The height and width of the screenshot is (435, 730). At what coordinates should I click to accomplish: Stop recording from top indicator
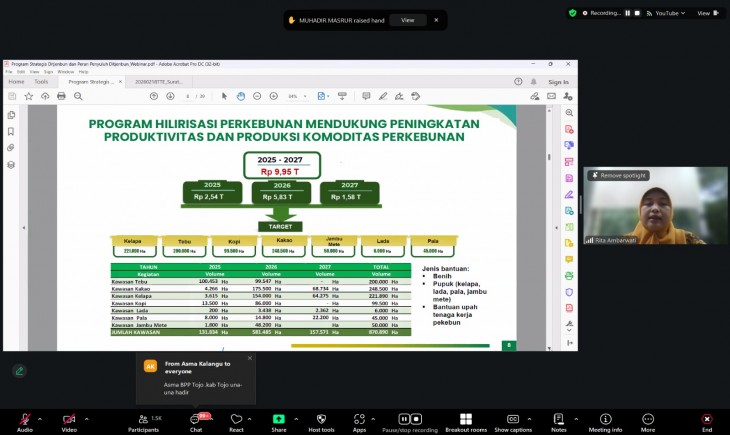pyautogui.click(x=637, y=13)
